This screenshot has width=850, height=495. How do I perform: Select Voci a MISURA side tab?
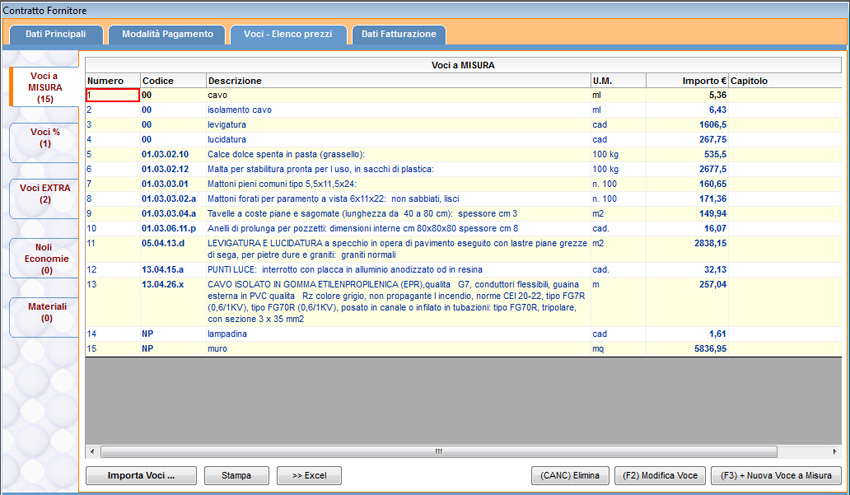44,87
